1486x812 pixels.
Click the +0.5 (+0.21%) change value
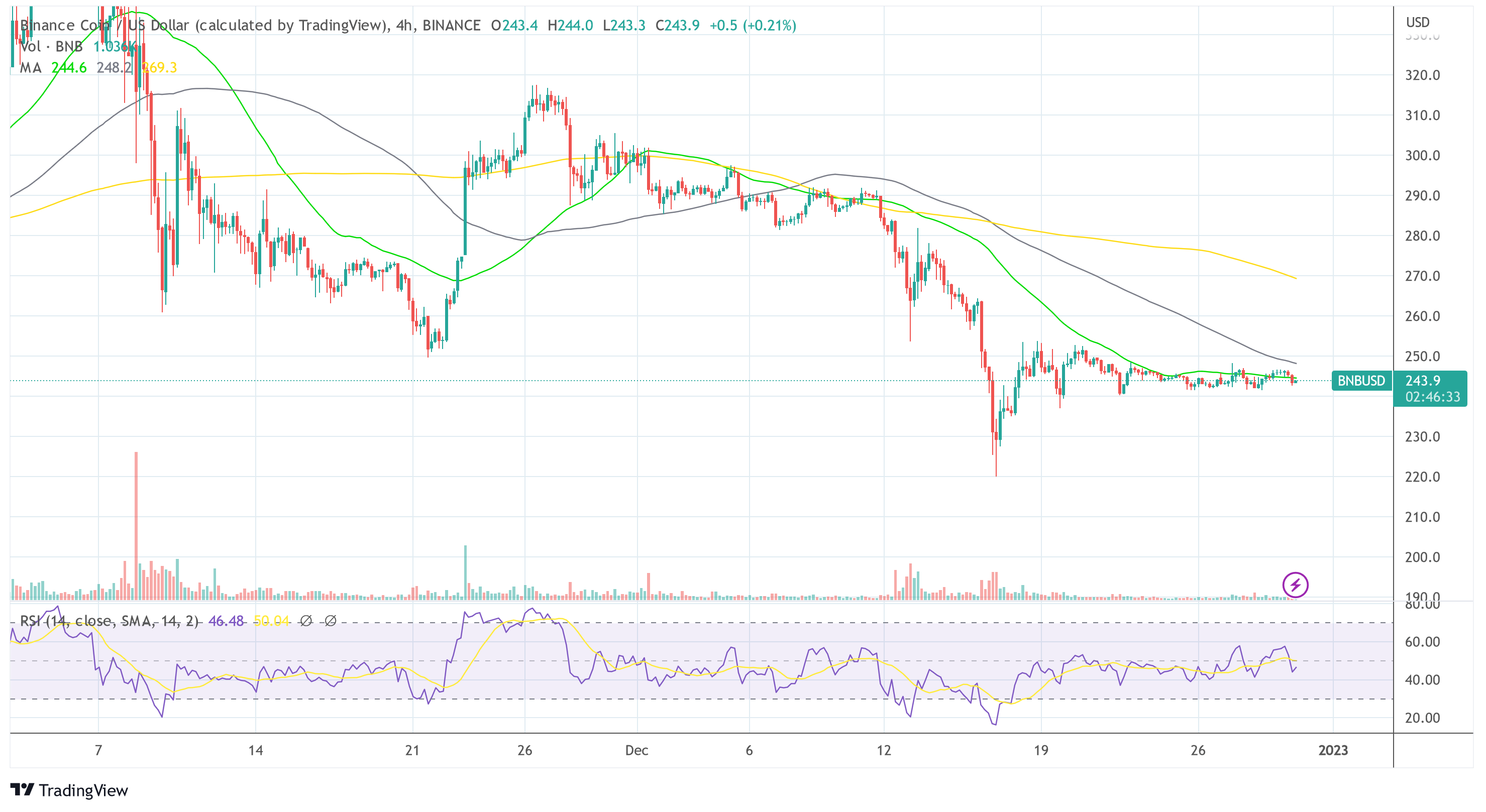752,26
